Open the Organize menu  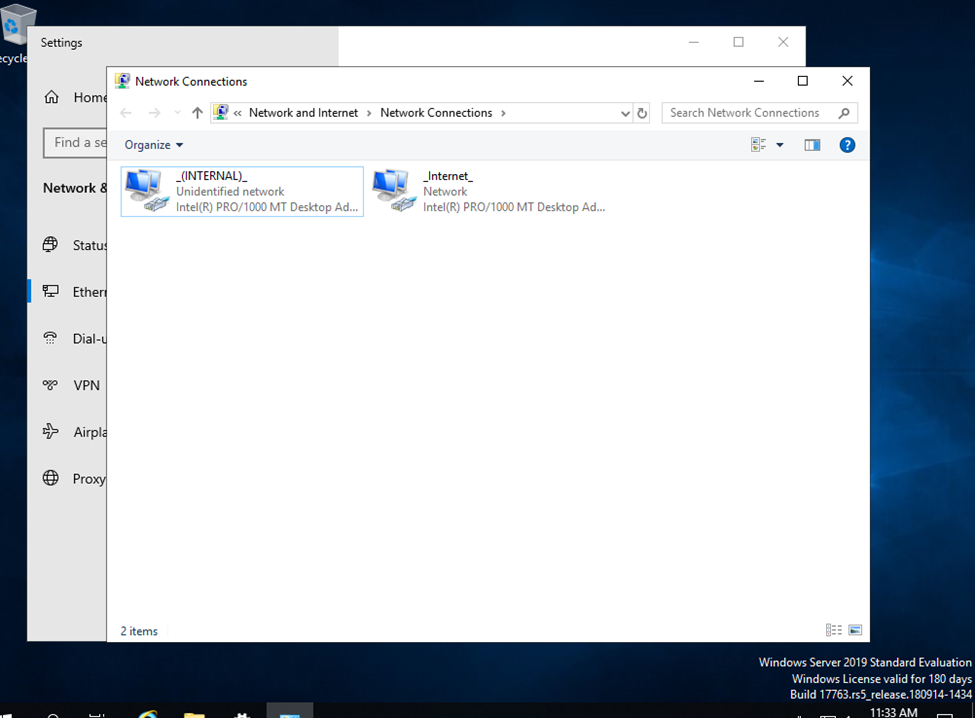pos(154,145)
